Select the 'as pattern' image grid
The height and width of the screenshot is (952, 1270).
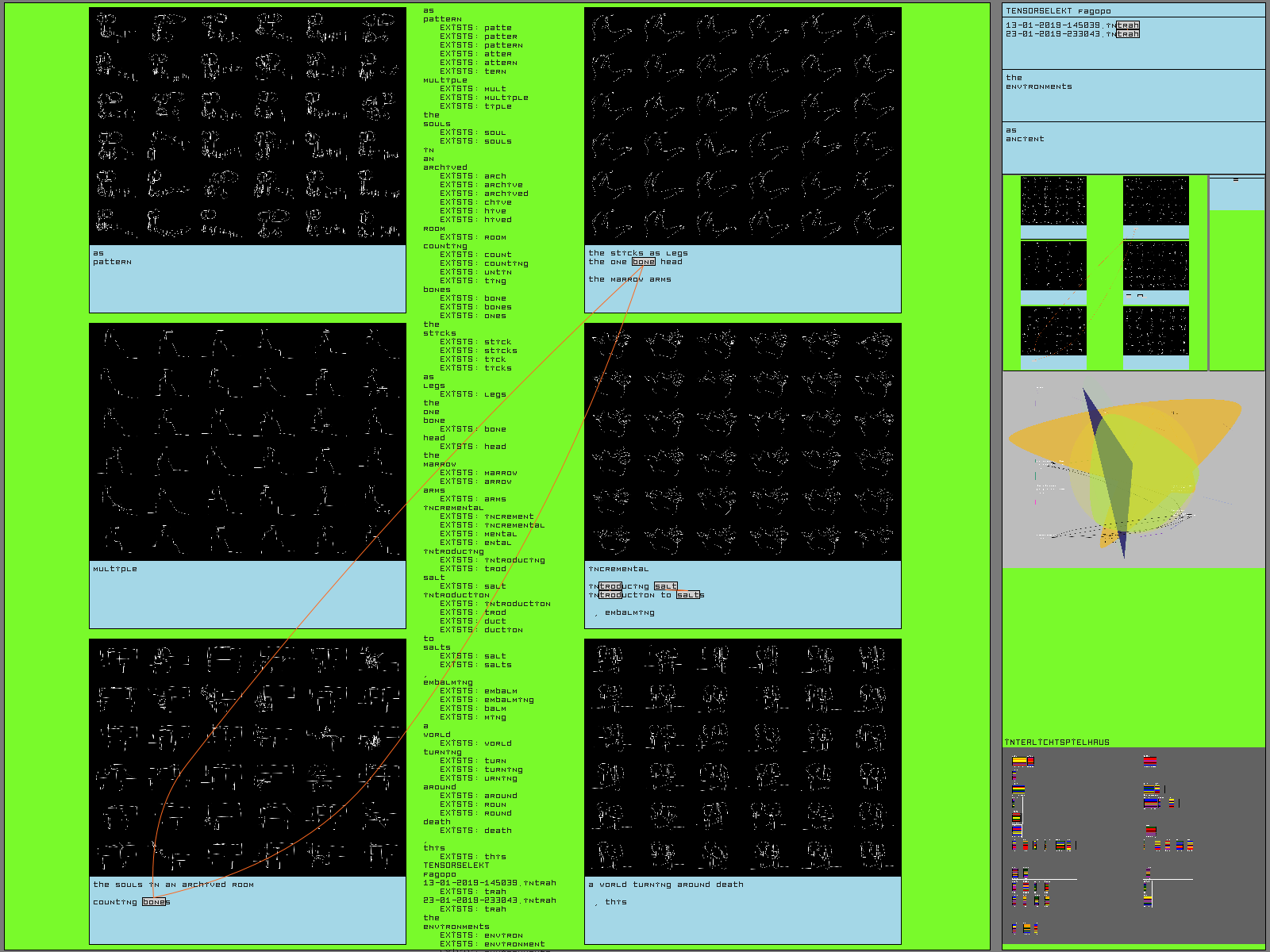coord(248,126)
